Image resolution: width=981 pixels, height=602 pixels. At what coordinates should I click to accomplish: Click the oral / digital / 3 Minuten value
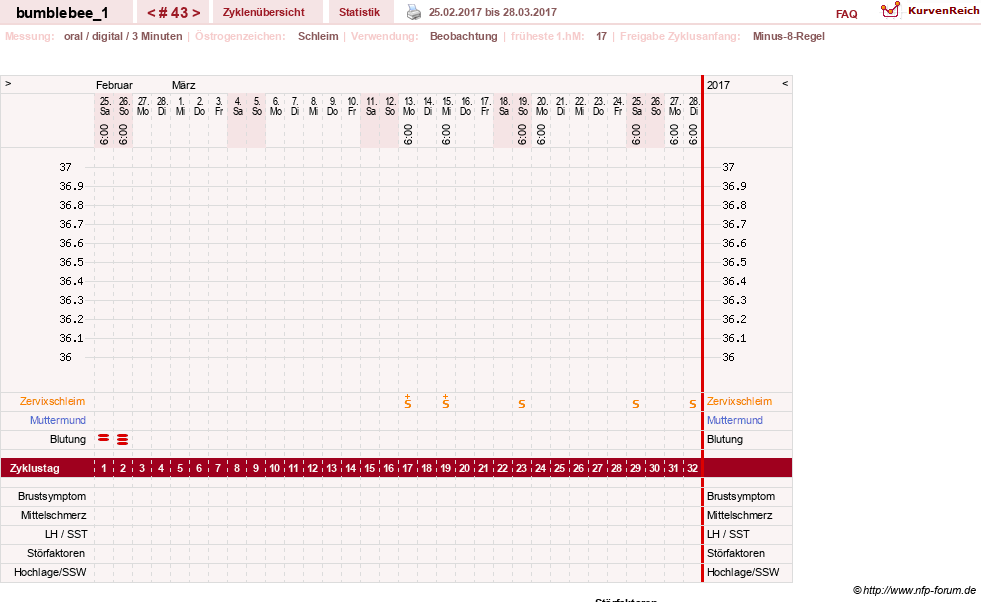[x=123, y=36]
